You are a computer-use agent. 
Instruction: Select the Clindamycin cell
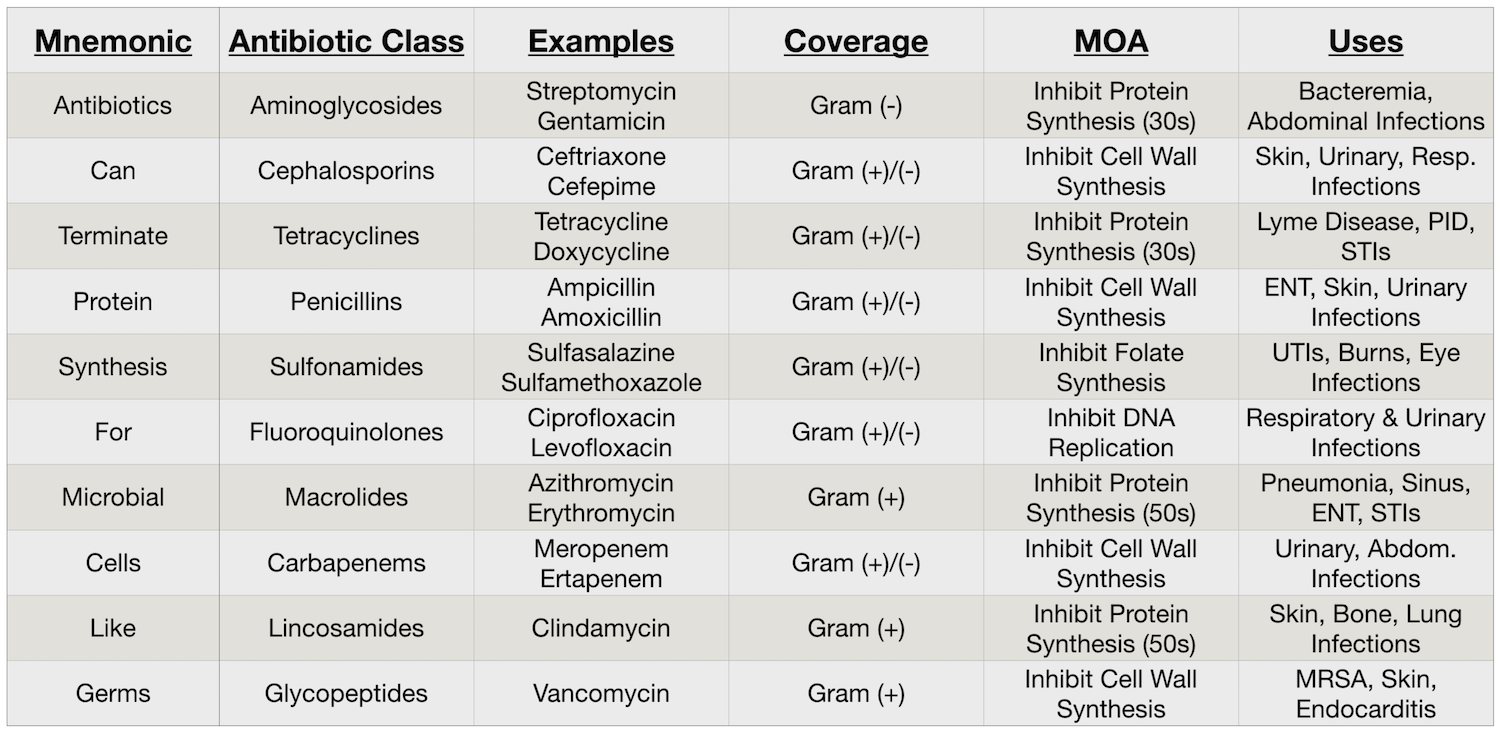tap(601, 628)
